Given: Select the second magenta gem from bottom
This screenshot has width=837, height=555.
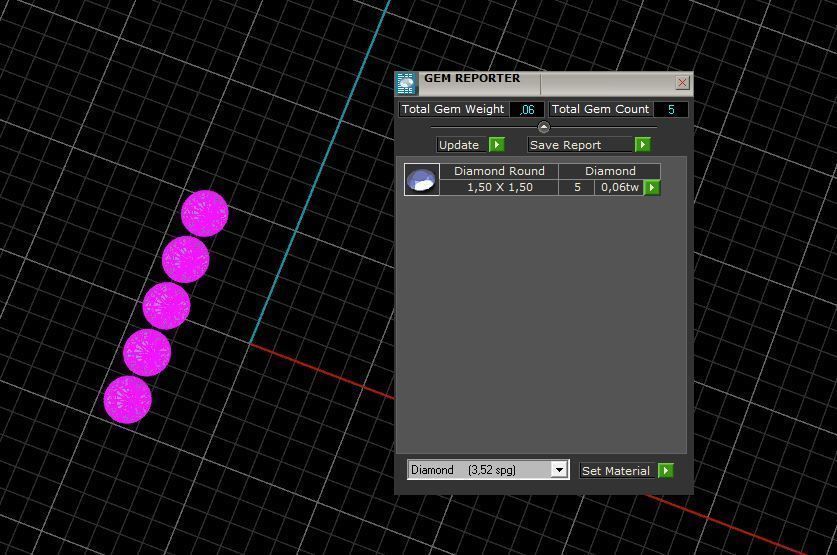Looking at the screenshot, I should (147, 353).
